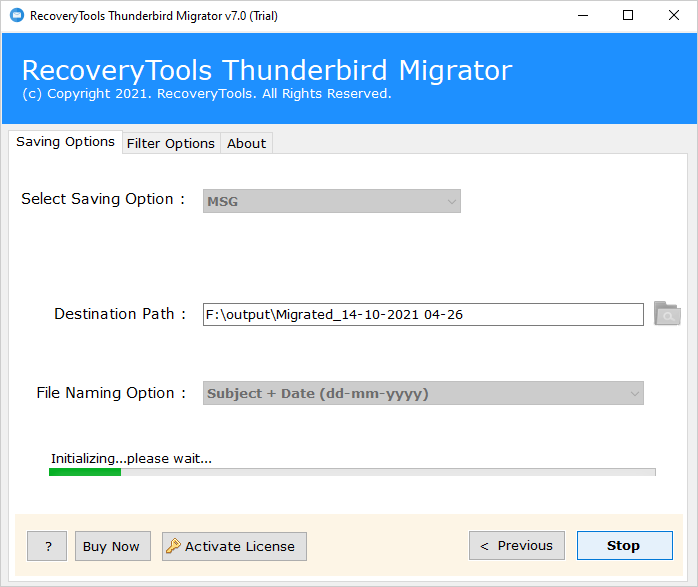This screenshot has width=698, height=587.
Task: Open the Select Saving Option MSG dropdown
Action: click(x=332, y=201)
